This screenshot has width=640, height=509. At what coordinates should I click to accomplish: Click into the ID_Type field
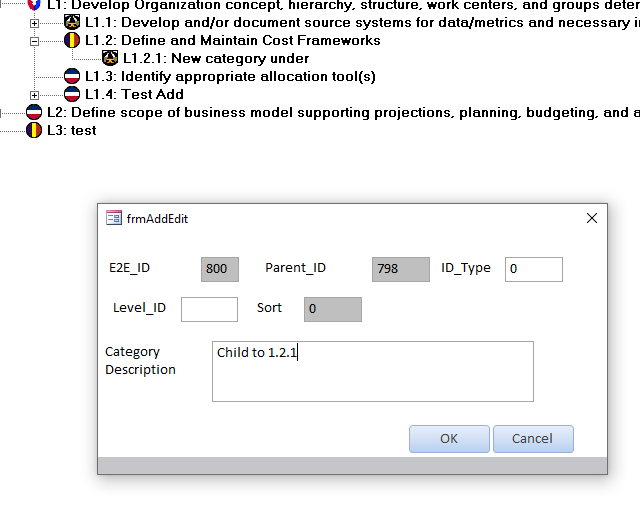point(534,269)
